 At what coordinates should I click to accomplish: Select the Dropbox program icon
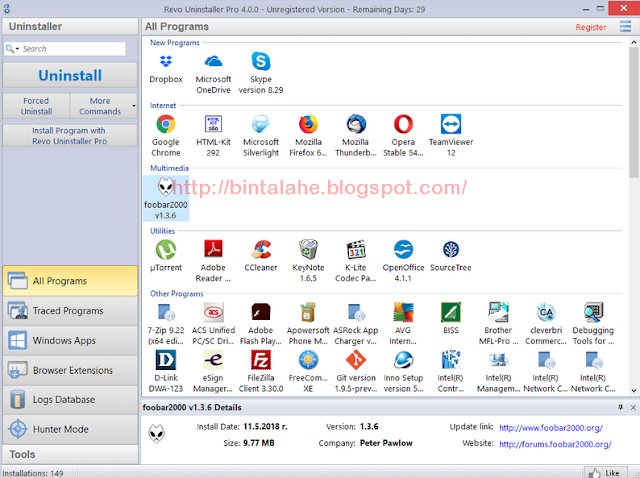click(166, 62)
